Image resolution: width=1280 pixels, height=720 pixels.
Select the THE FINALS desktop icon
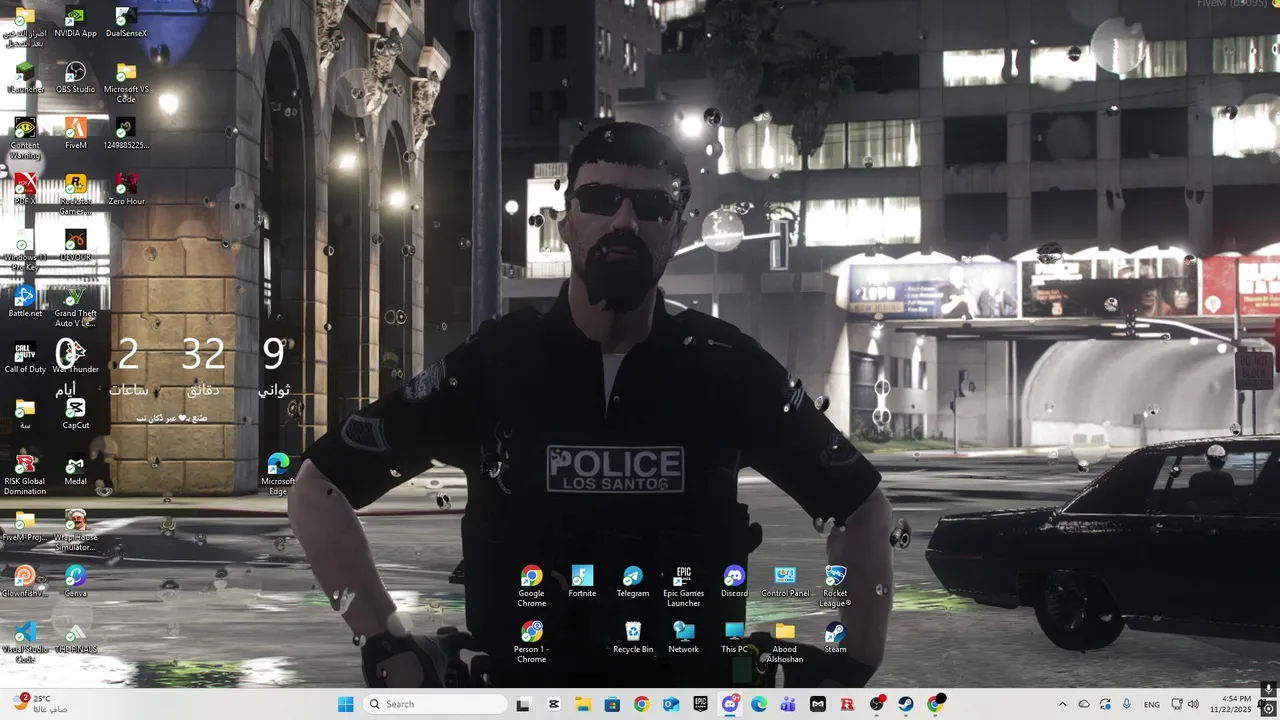[x=76, y=639]
